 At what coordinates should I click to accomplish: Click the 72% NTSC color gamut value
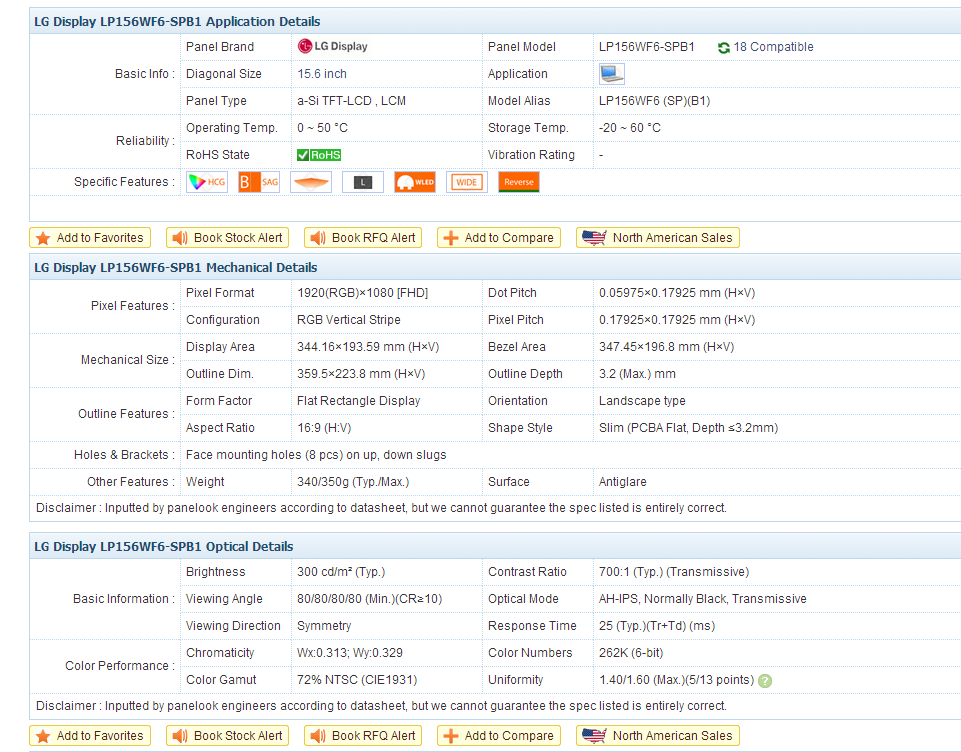[x=357, y=680]
